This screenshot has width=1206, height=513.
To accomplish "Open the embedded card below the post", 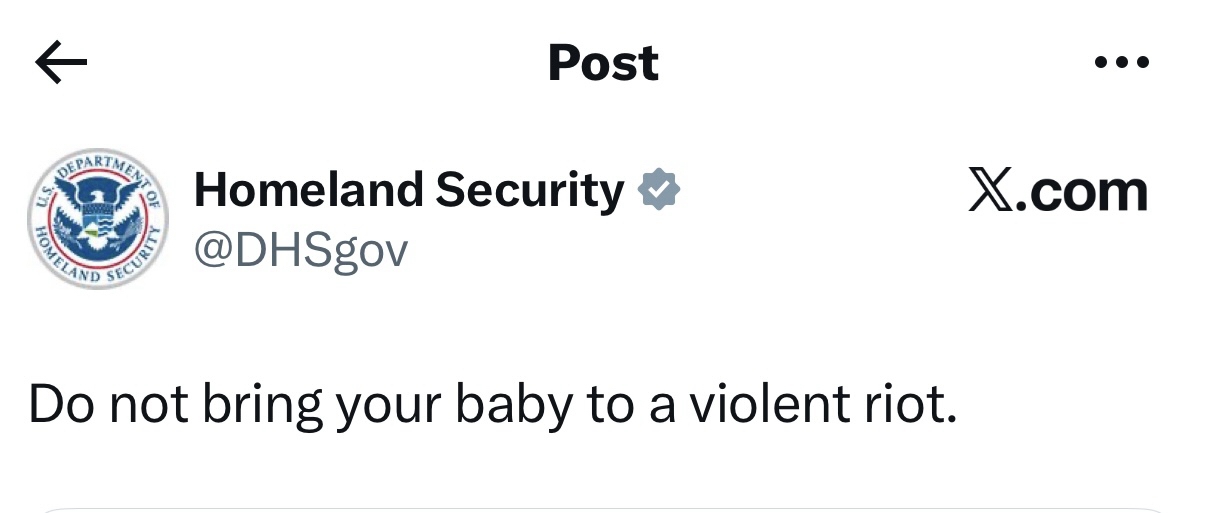I will 603,509.
